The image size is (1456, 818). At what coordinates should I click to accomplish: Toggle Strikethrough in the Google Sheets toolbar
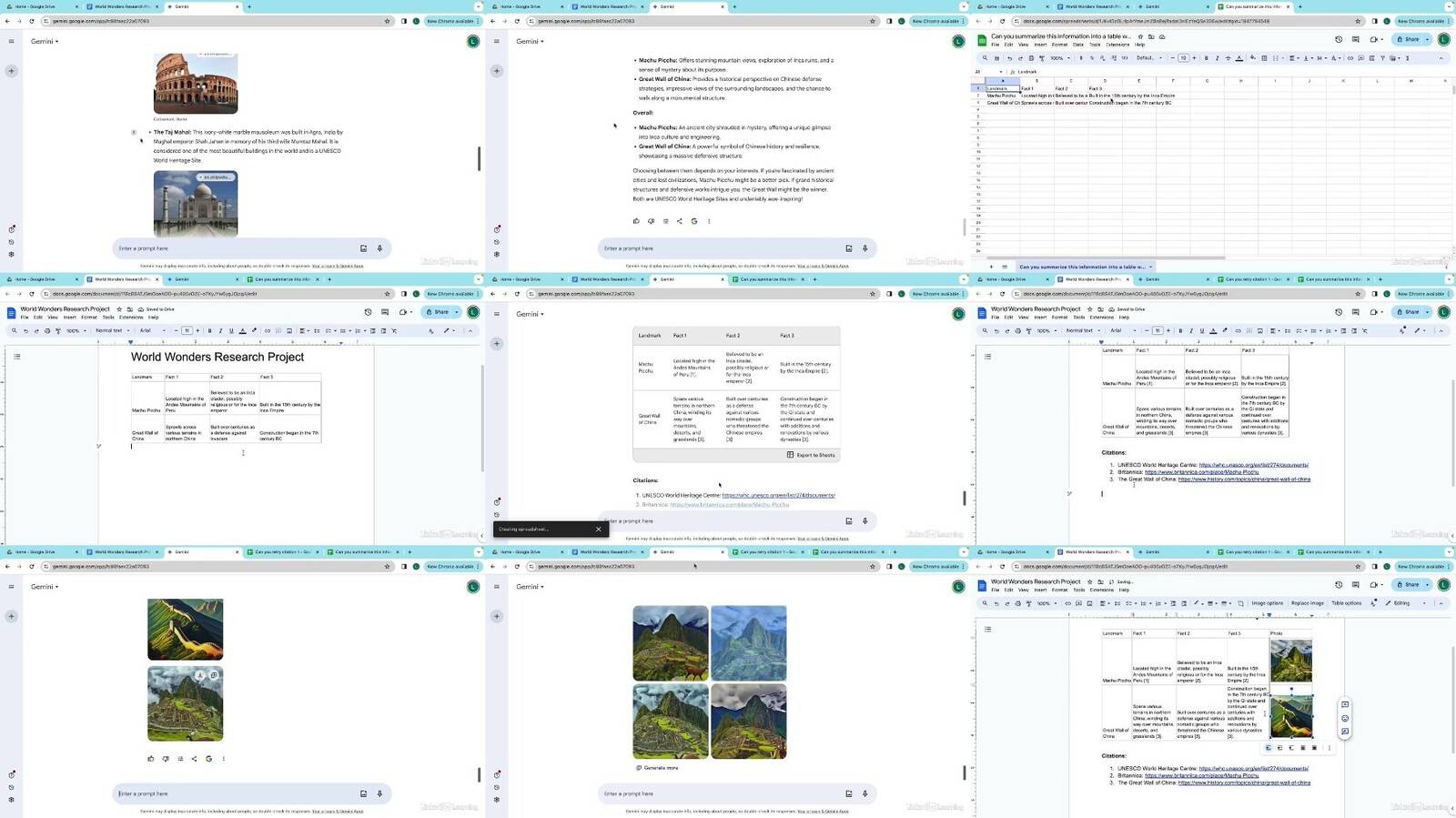1228,58
